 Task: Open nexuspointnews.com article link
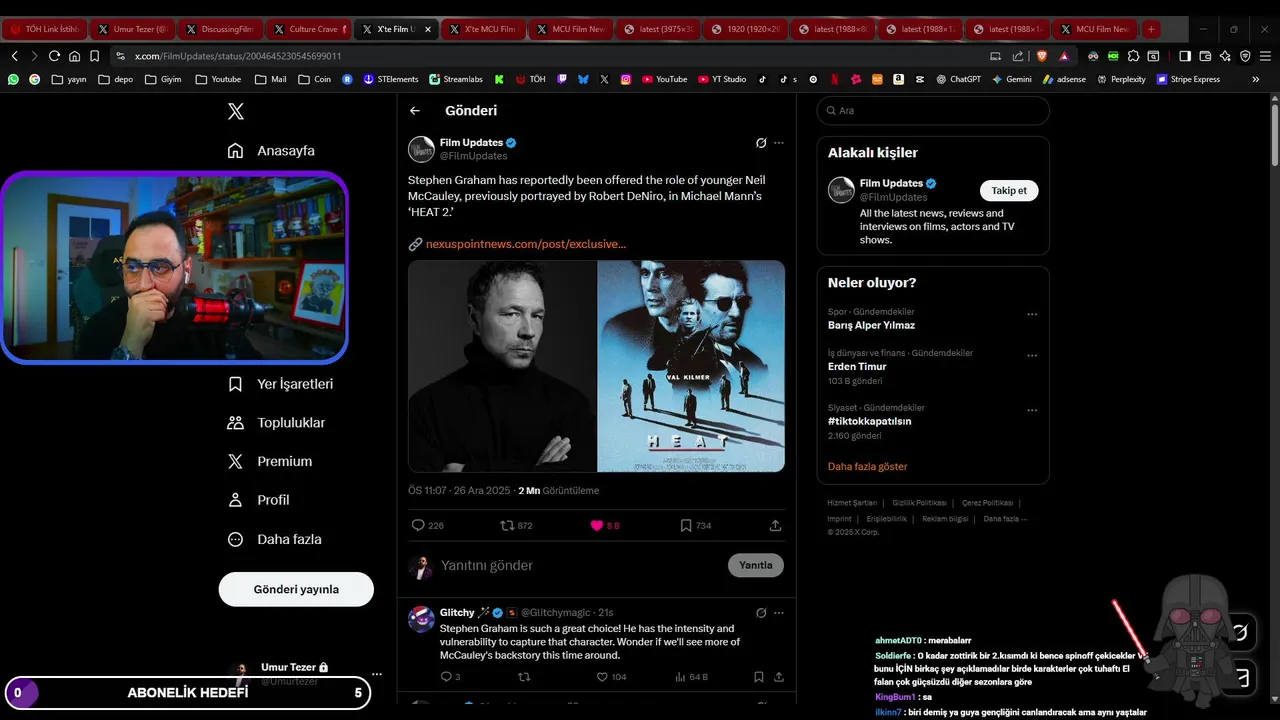point(526,244)
